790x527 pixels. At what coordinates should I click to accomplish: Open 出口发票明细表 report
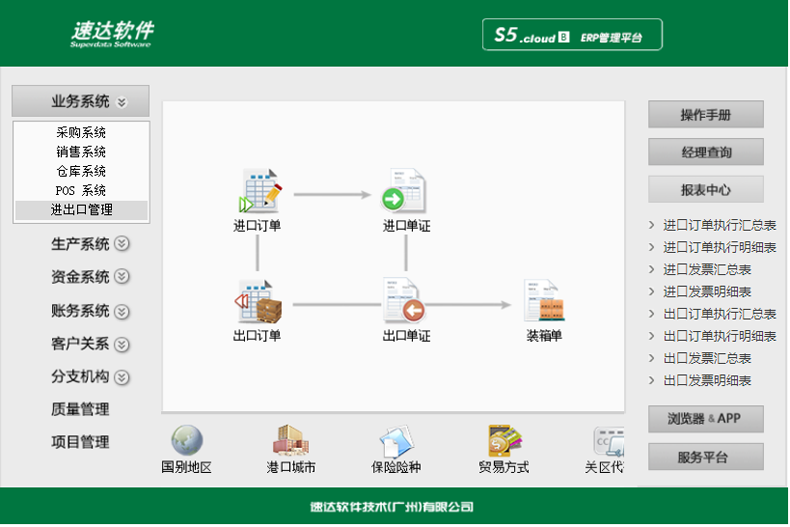tap(707, 380)
